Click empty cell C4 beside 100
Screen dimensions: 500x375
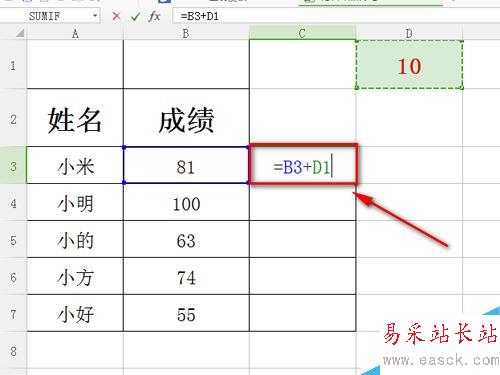coord(302,202)
